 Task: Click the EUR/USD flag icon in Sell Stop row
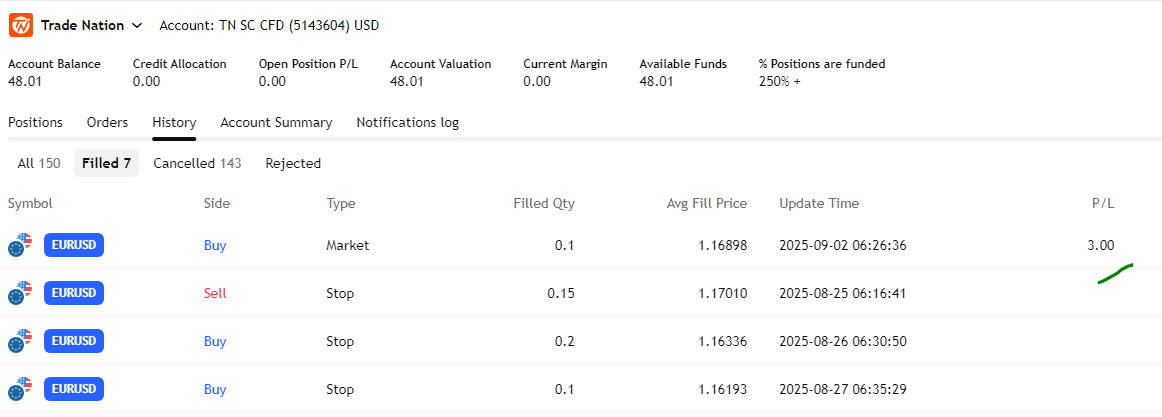[20, 294]
